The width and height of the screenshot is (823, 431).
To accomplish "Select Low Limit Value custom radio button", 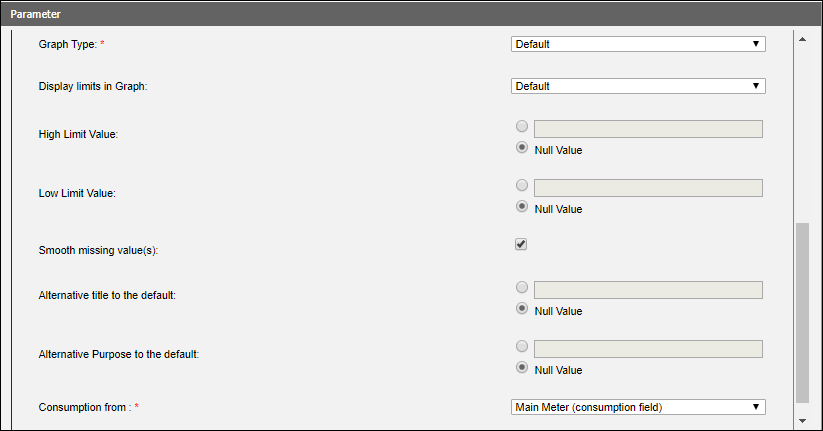I will (x=521, y=187).
